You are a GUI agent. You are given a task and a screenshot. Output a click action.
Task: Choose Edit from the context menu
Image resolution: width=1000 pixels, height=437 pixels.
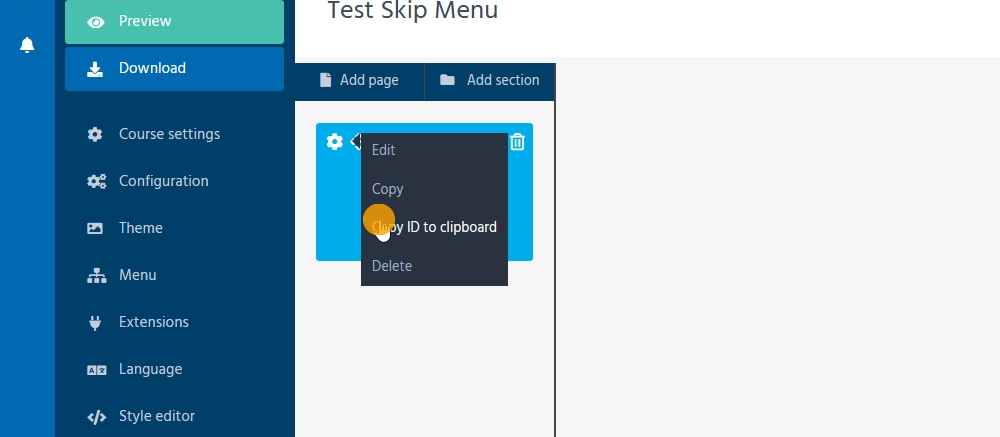click(384, 150)
